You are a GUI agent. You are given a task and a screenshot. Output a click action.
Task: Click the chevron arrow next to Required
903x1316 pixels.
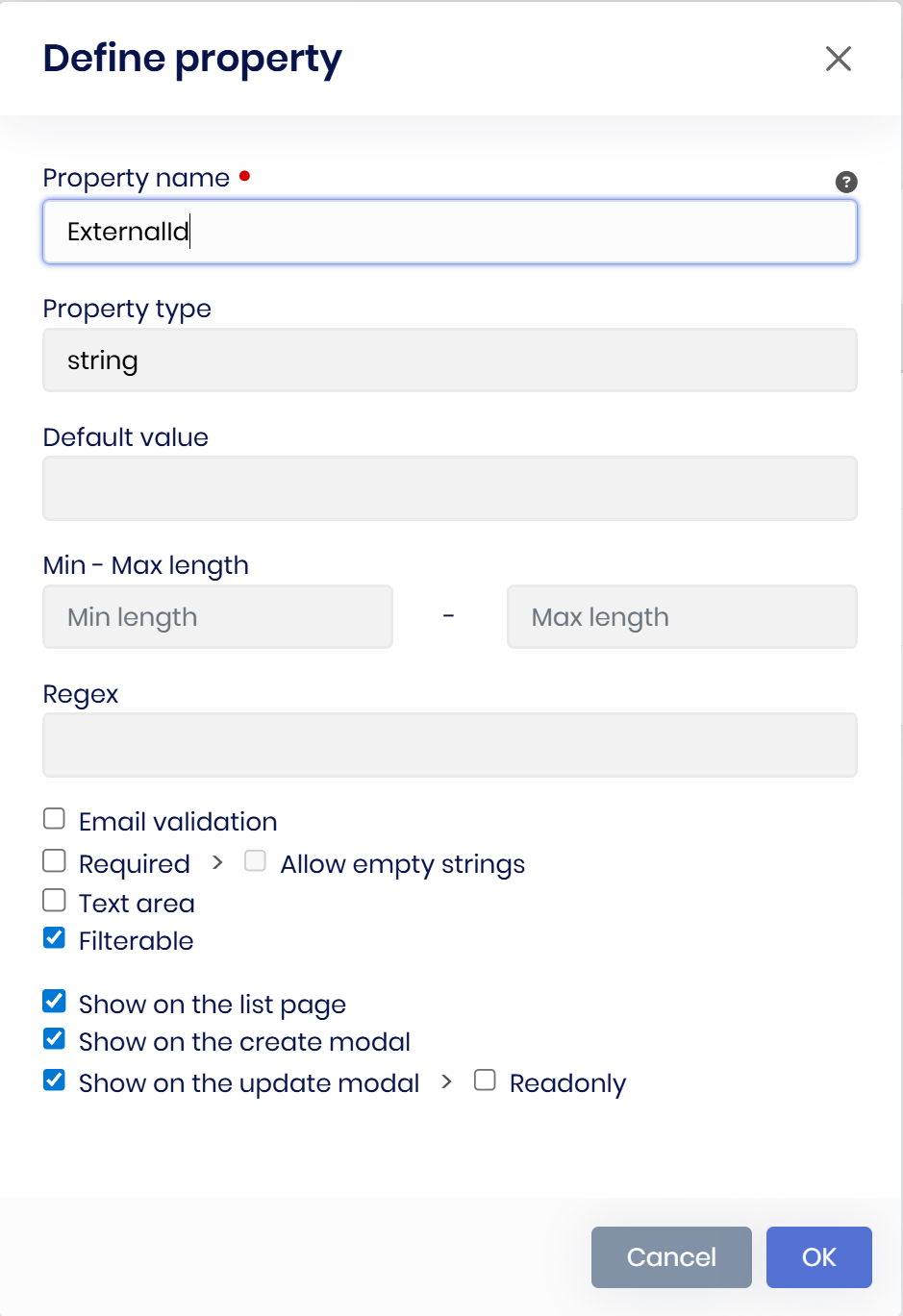[x=217, y=862]
